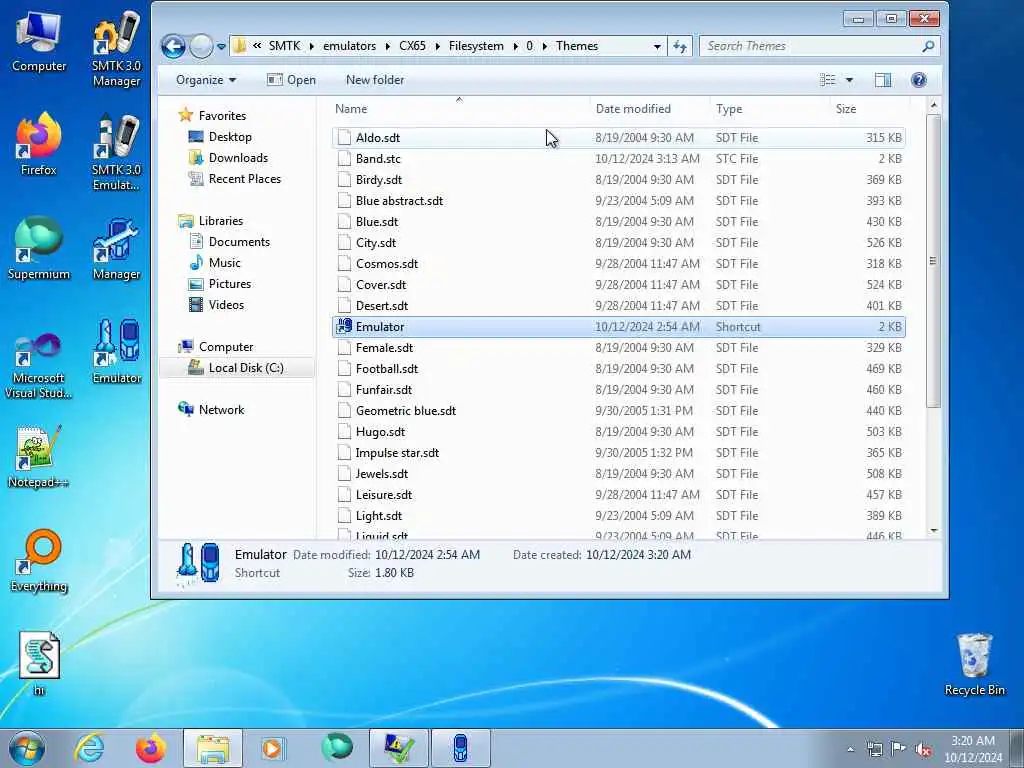Select the hi script file on desktop

point(39,663)
